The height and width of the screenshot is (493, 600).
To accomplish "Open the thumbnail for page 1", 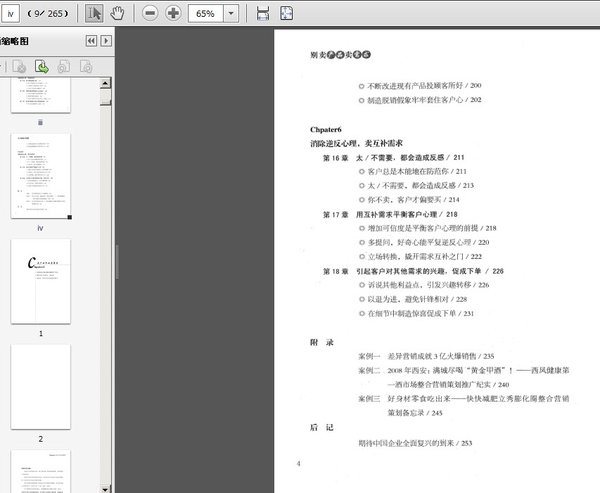I will 41,281.
